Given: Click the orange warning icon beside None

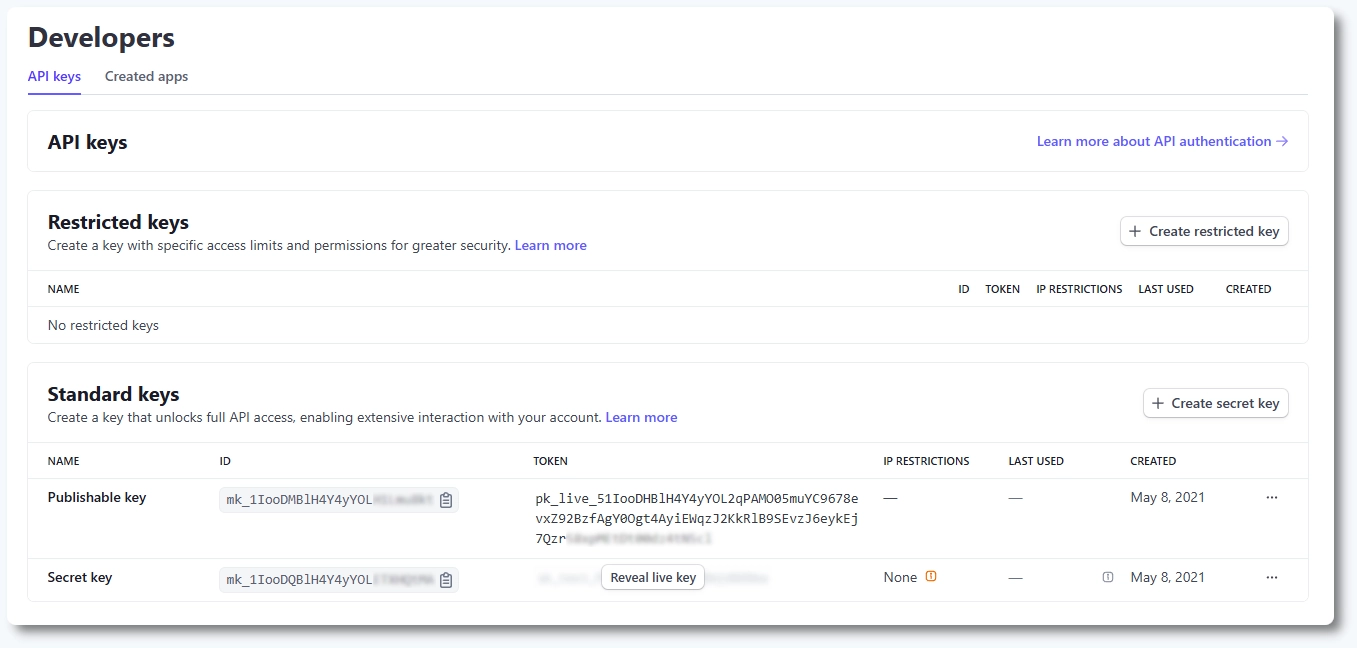Looking at the screenshot, I should (x=930, y=576).
